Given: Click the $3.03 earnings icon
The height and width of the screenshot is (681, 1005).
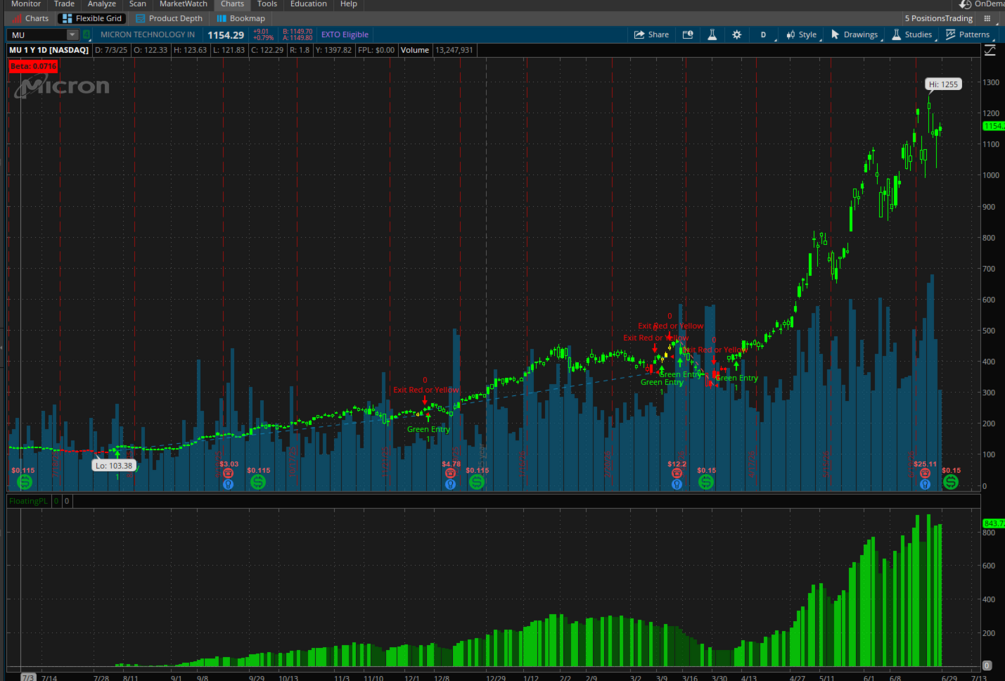Looking at the screenshot, I should pyautogui.click(x=228, y=473).
